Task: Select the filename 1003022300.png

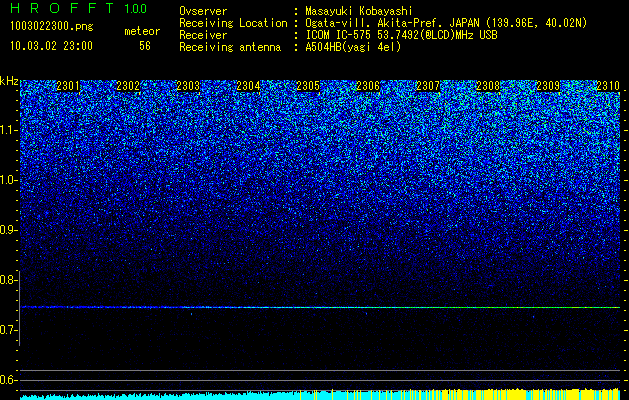Action: [51, 27]
